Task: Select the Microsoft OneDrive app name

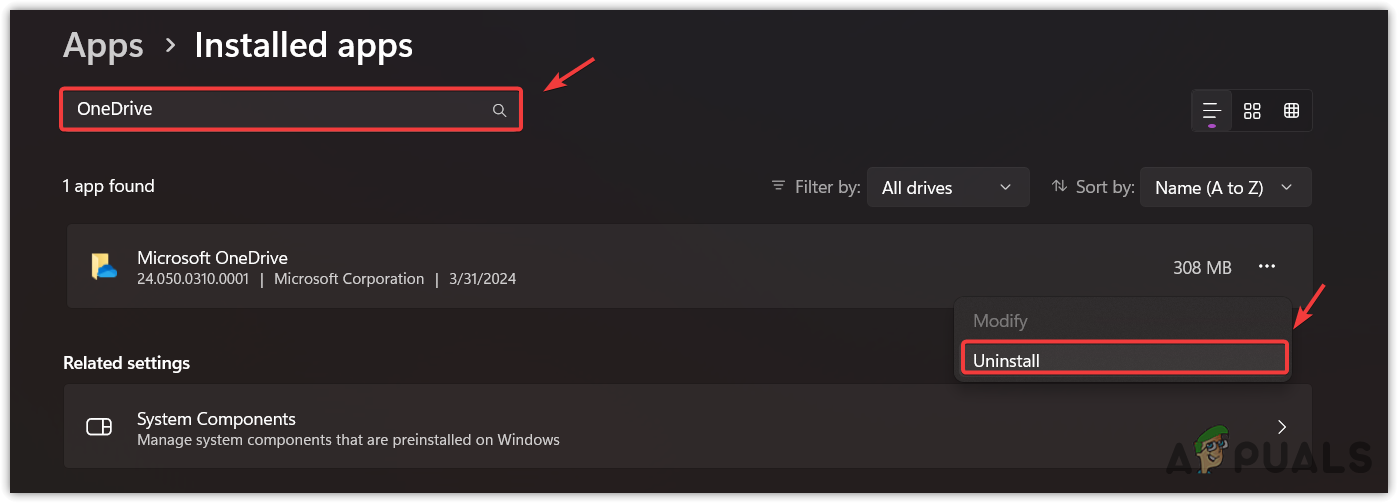Action: [212, 258]
